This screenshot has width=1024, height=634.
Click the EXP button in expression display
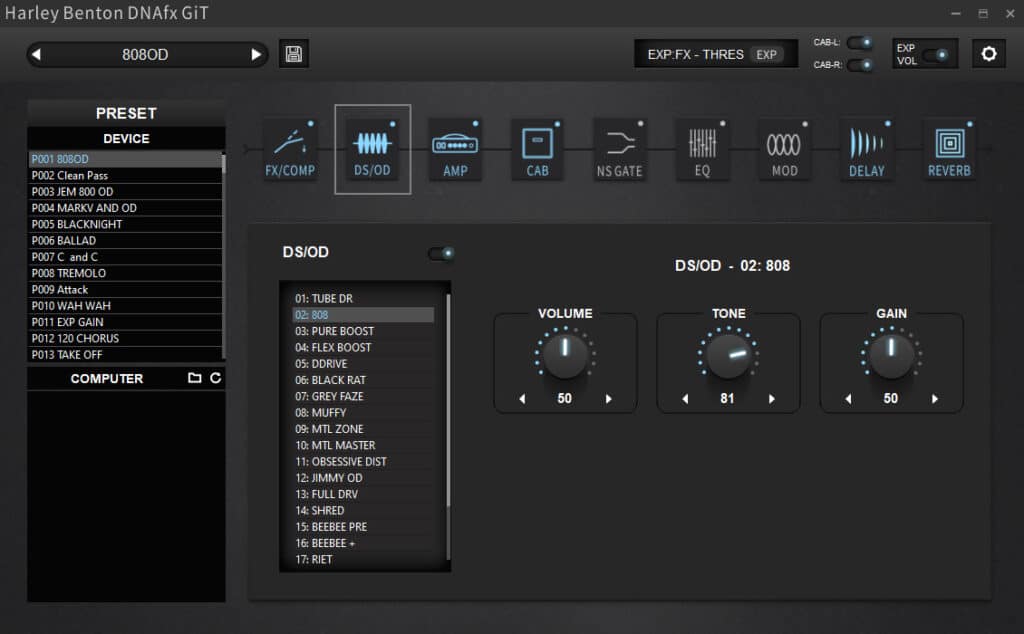coord(767,55)
